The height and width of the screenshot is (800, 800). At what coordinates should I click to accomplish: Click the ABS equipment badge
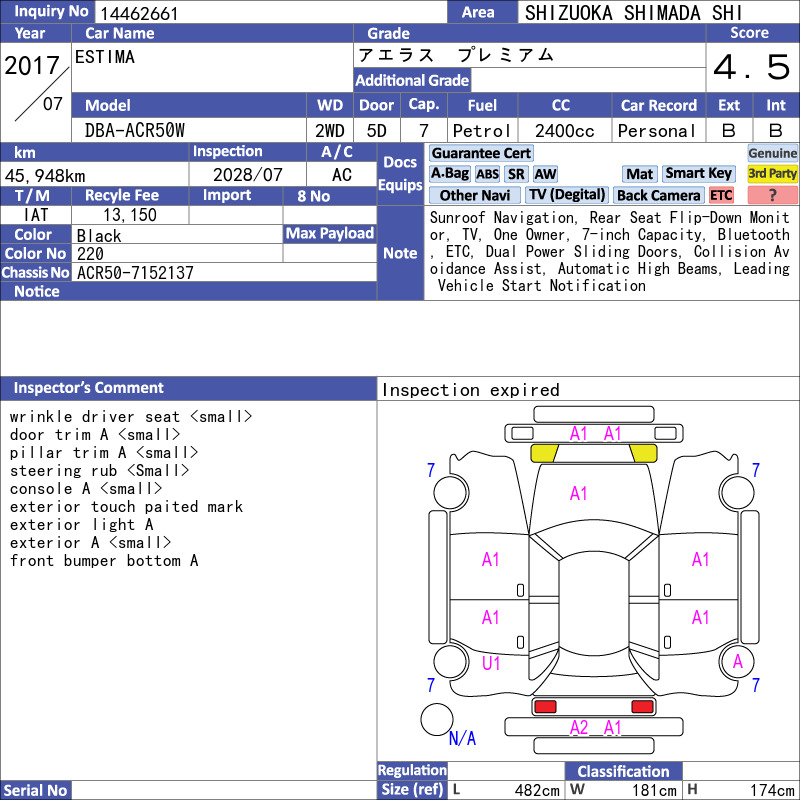click(487, 174)
